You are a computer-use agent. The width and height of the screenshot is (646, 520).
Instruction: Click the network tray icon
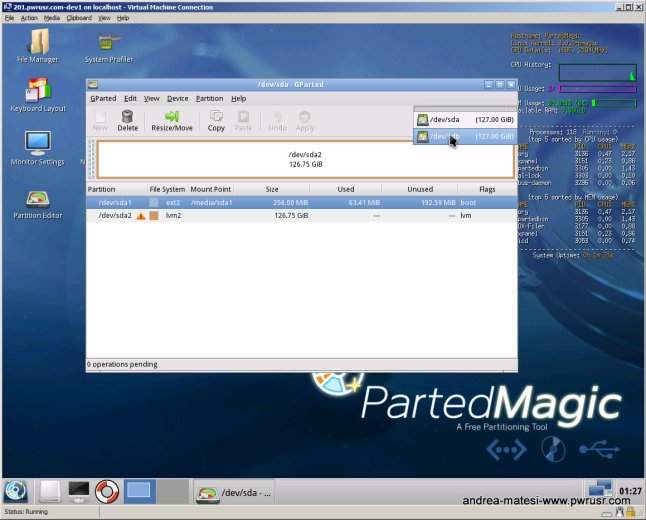pyautogui.click(x=600, y=489)
